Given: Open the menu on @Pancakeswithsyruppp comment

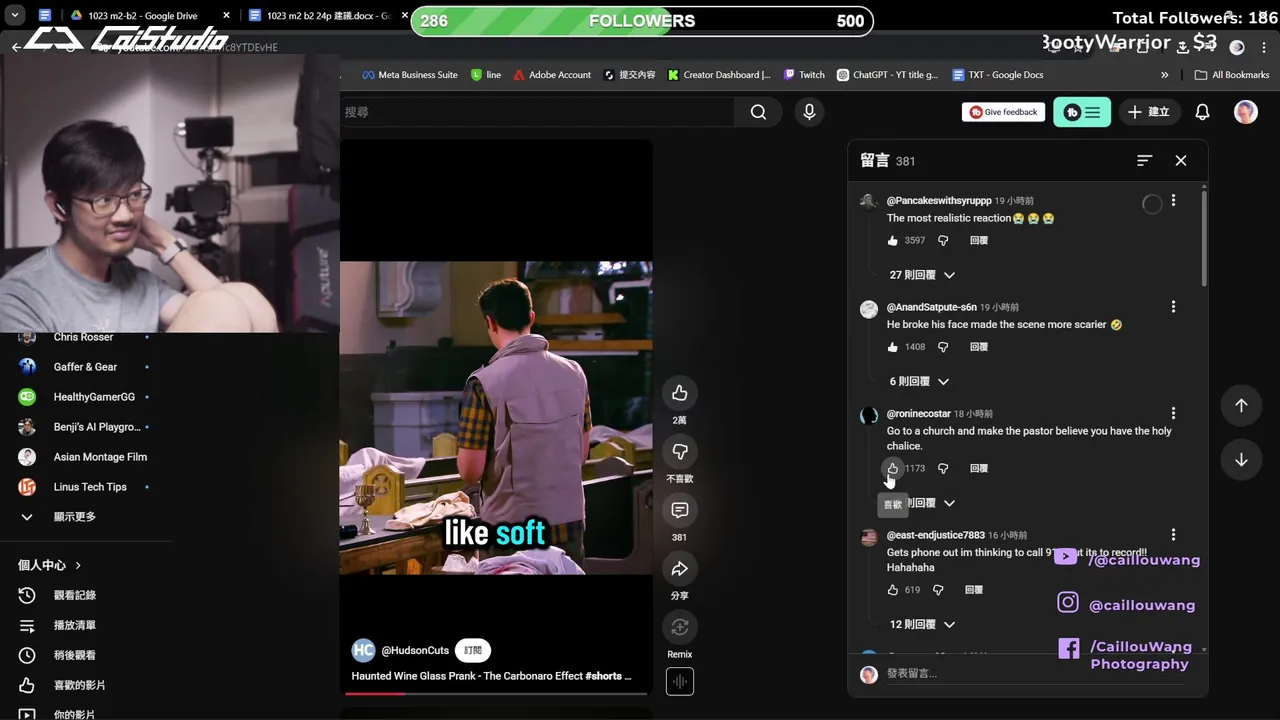Looking at the screenshot, I should (x=1173, y=201).
